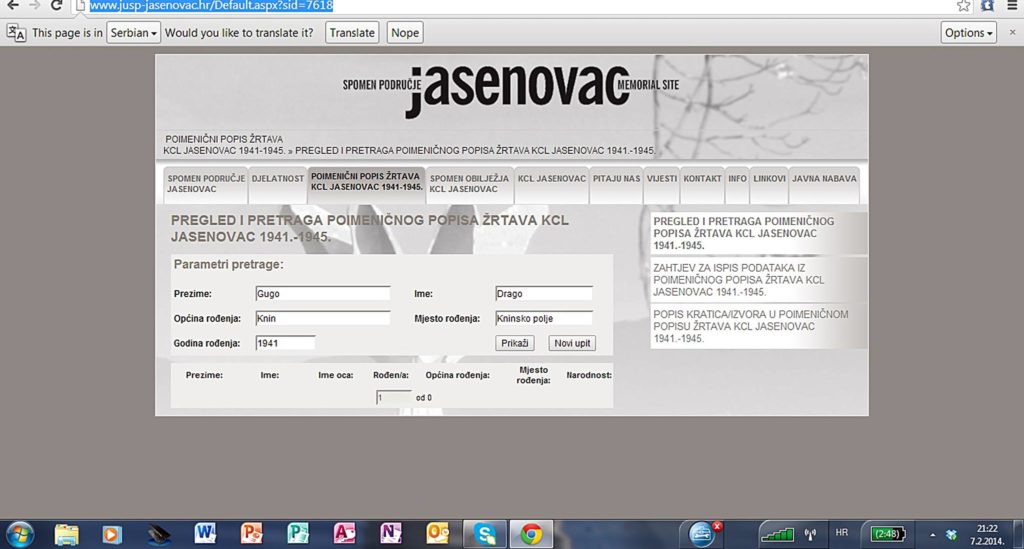Click the Chrome icon in taskbar
This screenshot has height=549, width=1024.
tap(531, 534)
